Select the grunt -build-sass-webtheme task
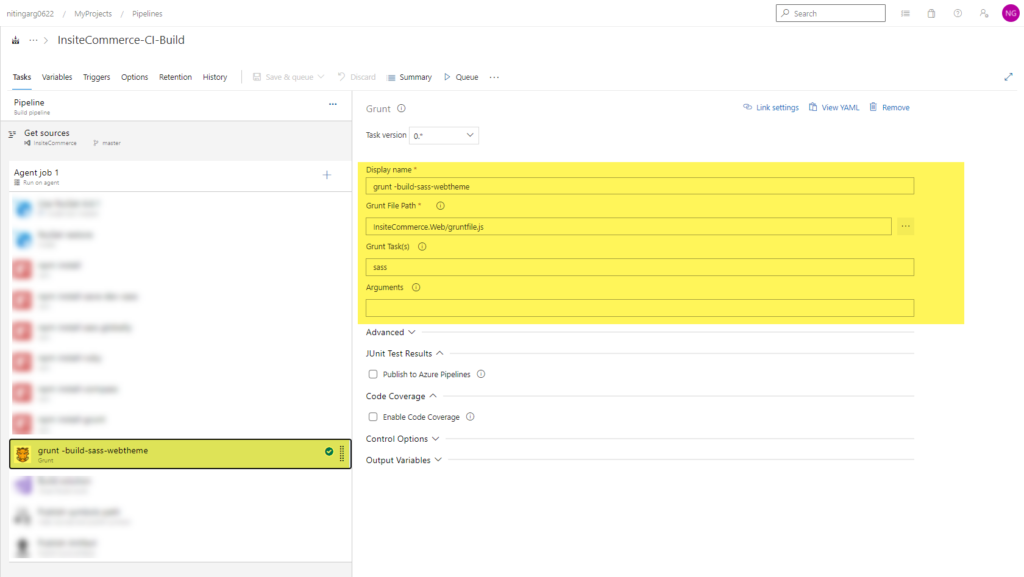The width and height of the screenshot is (1024, 577). pyautogui.click(x=180, y=454)
